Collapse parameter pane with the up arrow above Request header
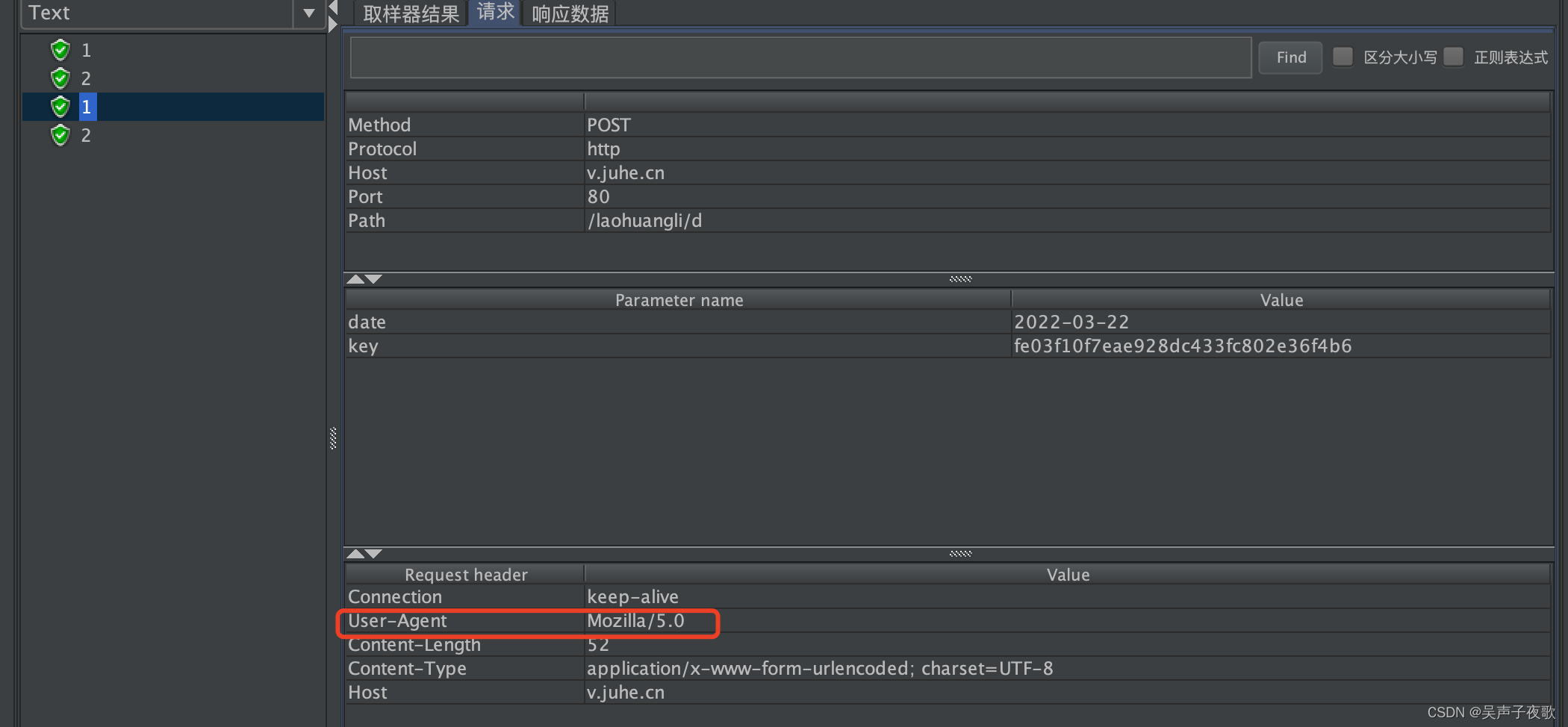 [355, 554]
